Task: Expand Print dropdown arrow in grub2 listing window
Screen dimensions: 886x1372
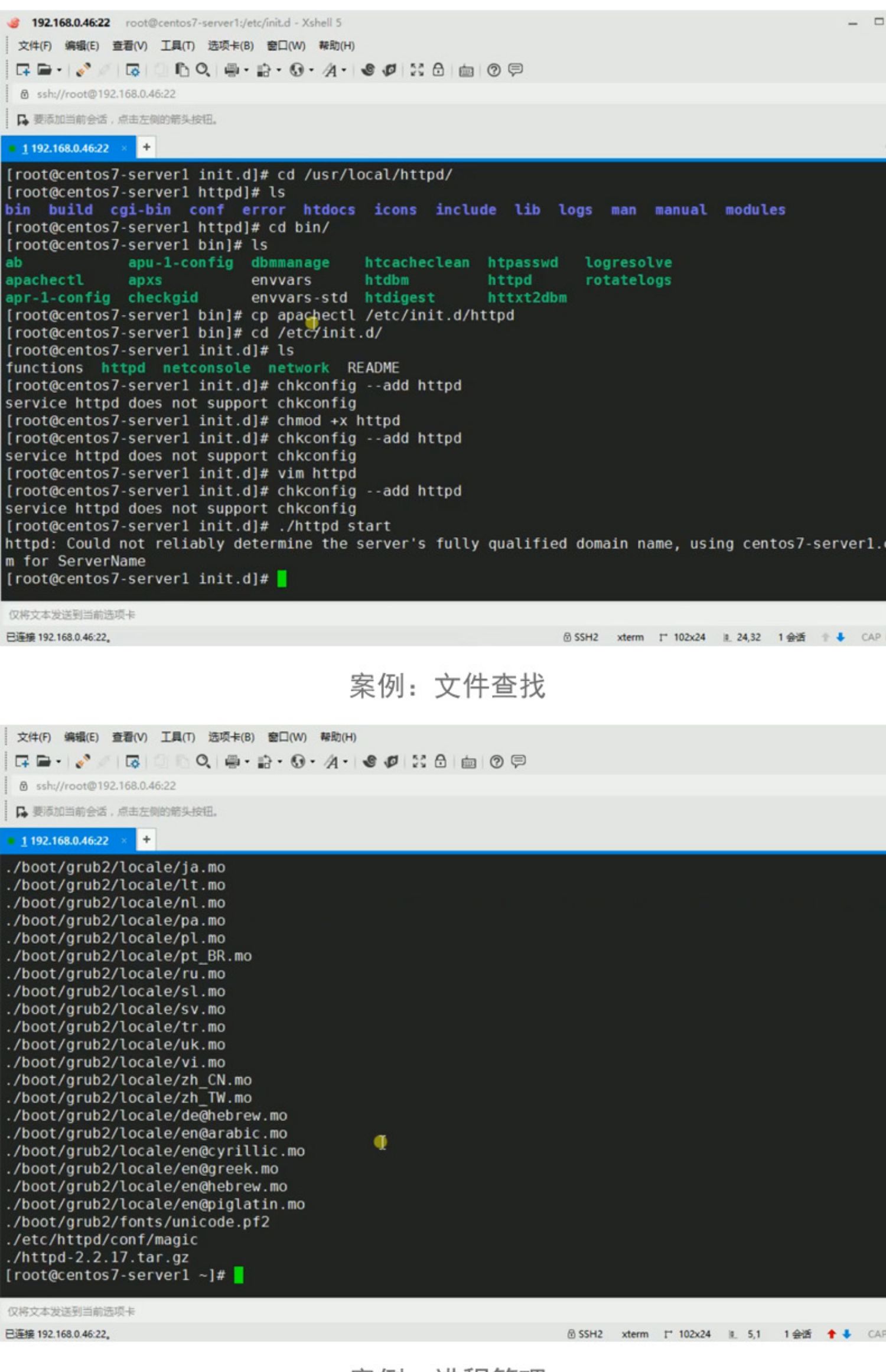Action: [x=247, y=761]
